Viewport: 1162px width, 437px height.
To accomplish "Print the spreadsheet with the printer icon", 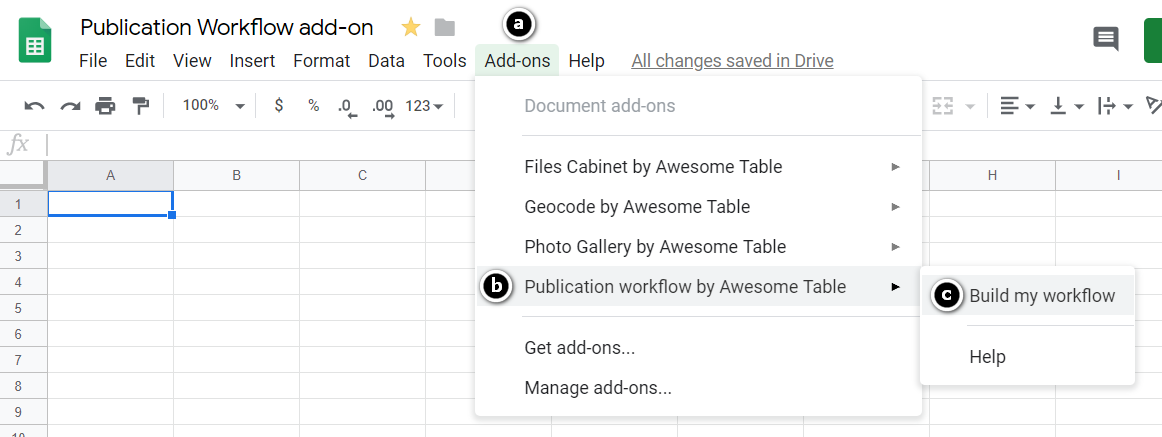I will [x=105, y=106].
